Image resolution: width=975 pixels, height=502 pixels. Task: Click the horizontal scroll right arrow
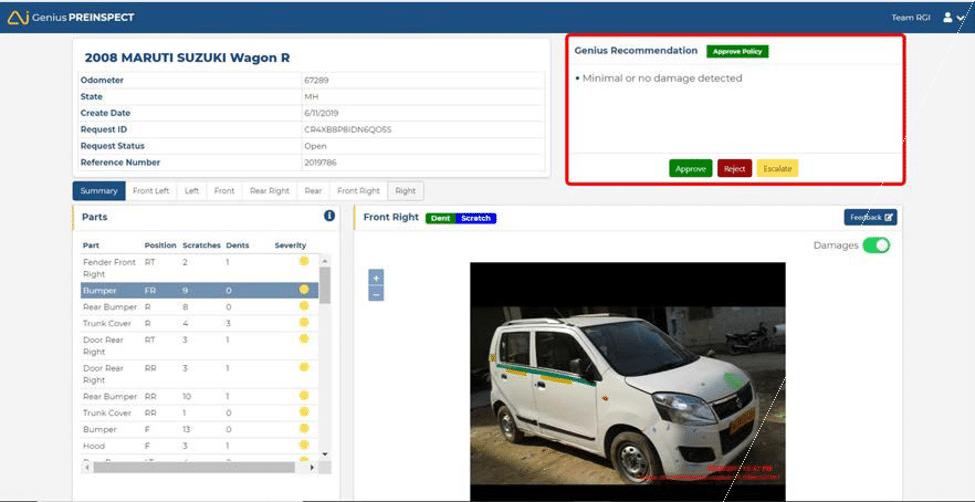(x=312, y=467)
